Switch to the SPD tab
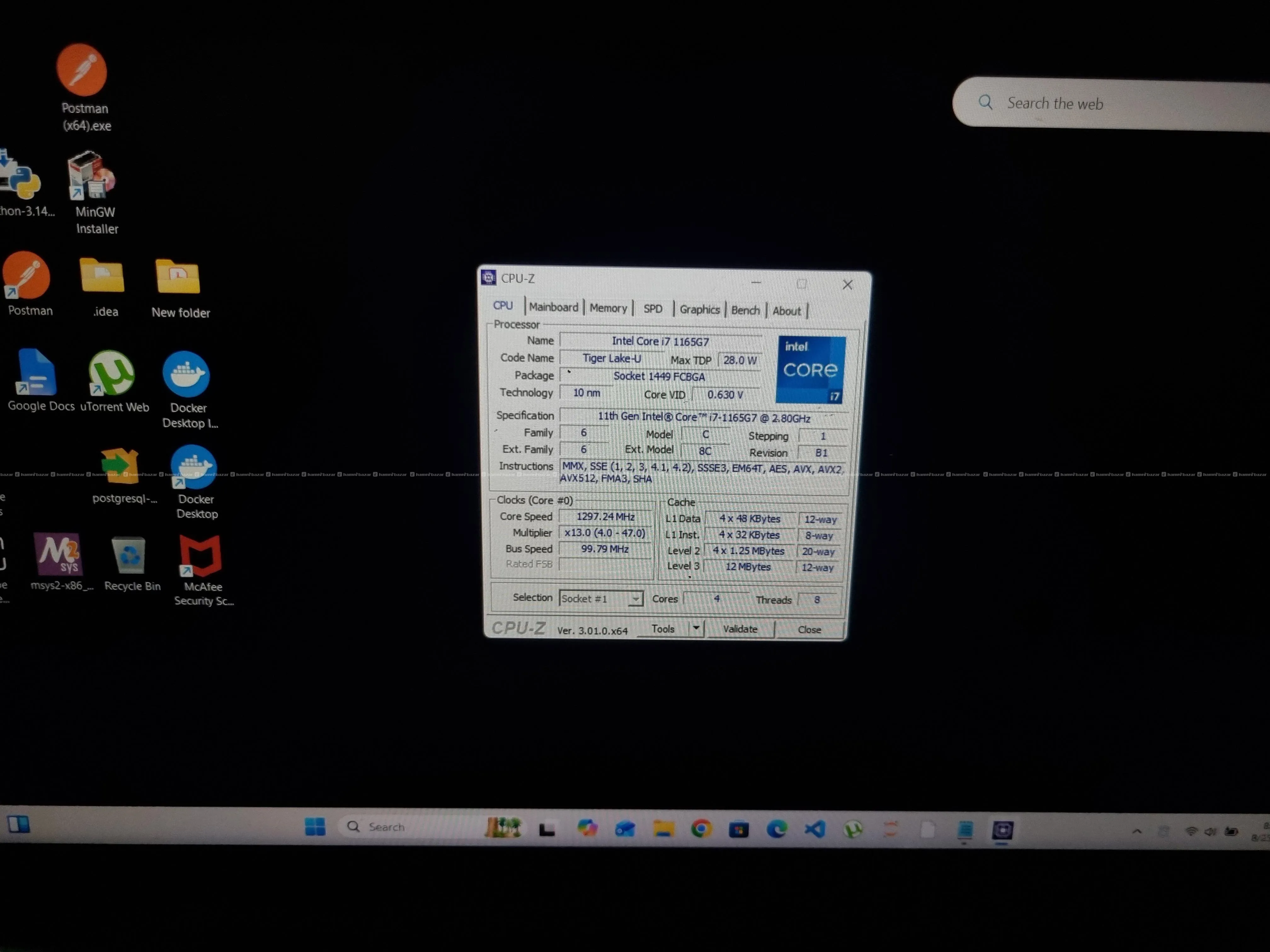1270x952 pixels. pos(653,309)
